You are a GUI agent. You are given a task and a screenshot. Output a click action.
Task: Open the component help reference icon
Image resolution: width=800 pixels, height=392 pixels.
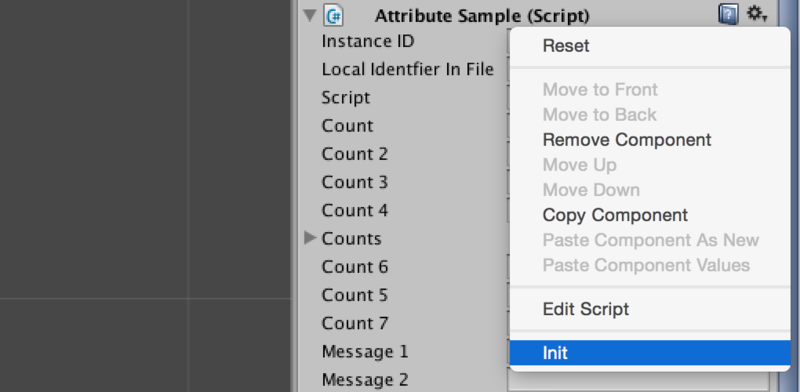(x=728, y=15)
